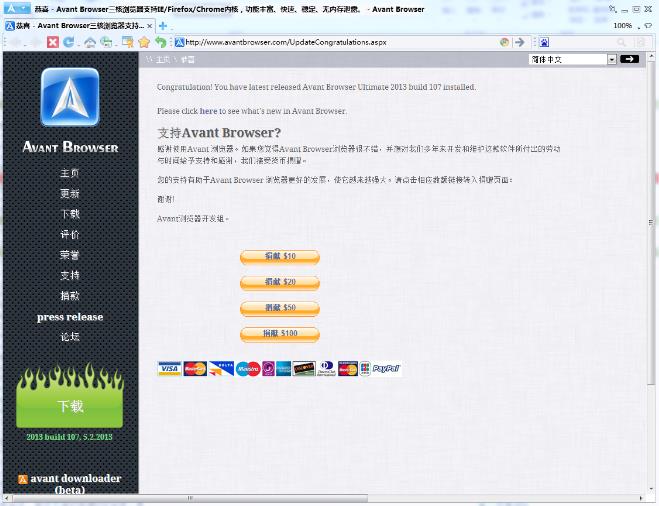
Task: Click the 主页 breadcrumb link in the header bar
Action: pyautogui.click(x=163, y=60)
